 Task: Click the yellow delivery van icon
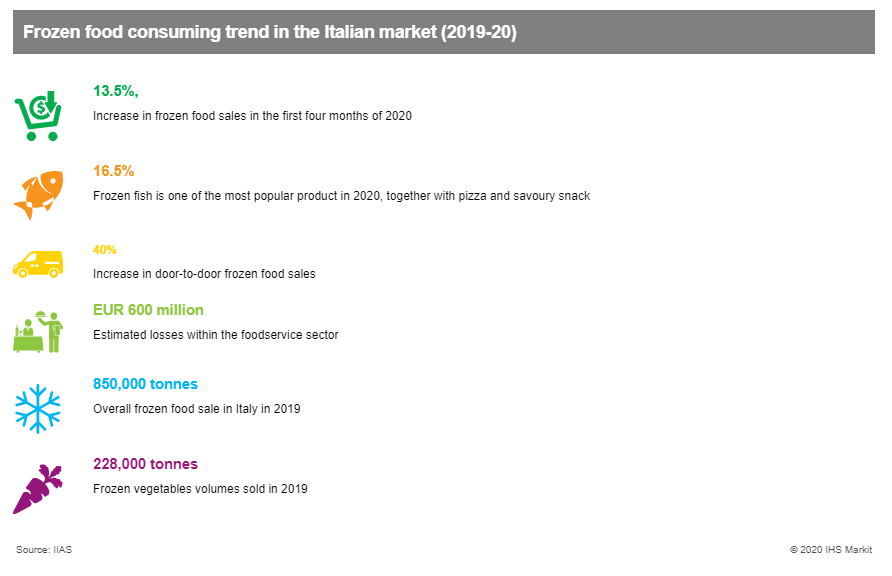pos(38,264)
